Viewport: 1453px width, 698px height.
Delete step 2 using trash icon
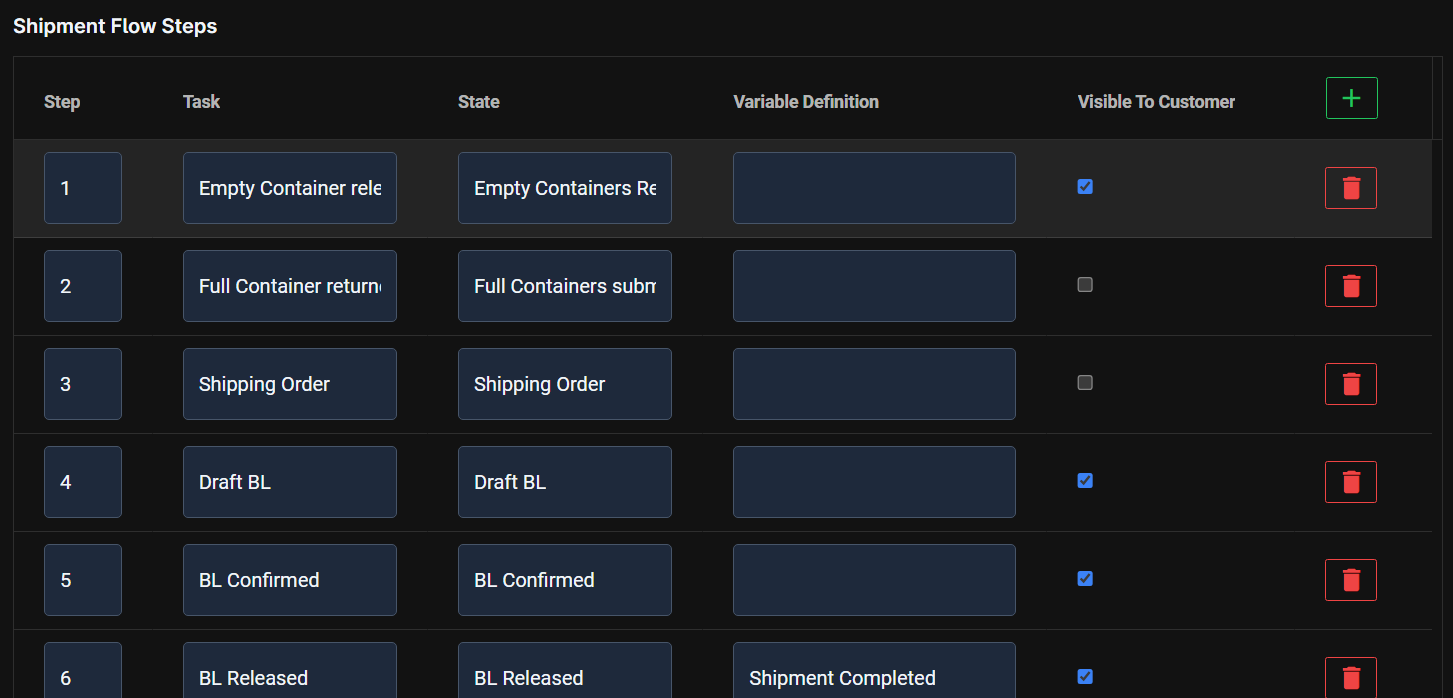(1351, 286)
